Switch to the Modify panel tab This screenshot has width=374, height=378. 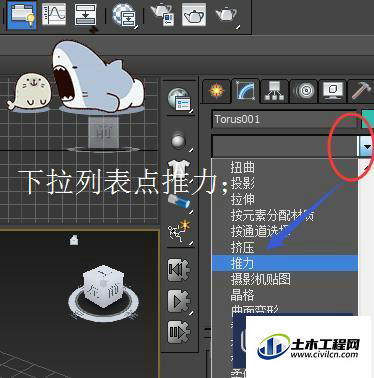point(246,90)
